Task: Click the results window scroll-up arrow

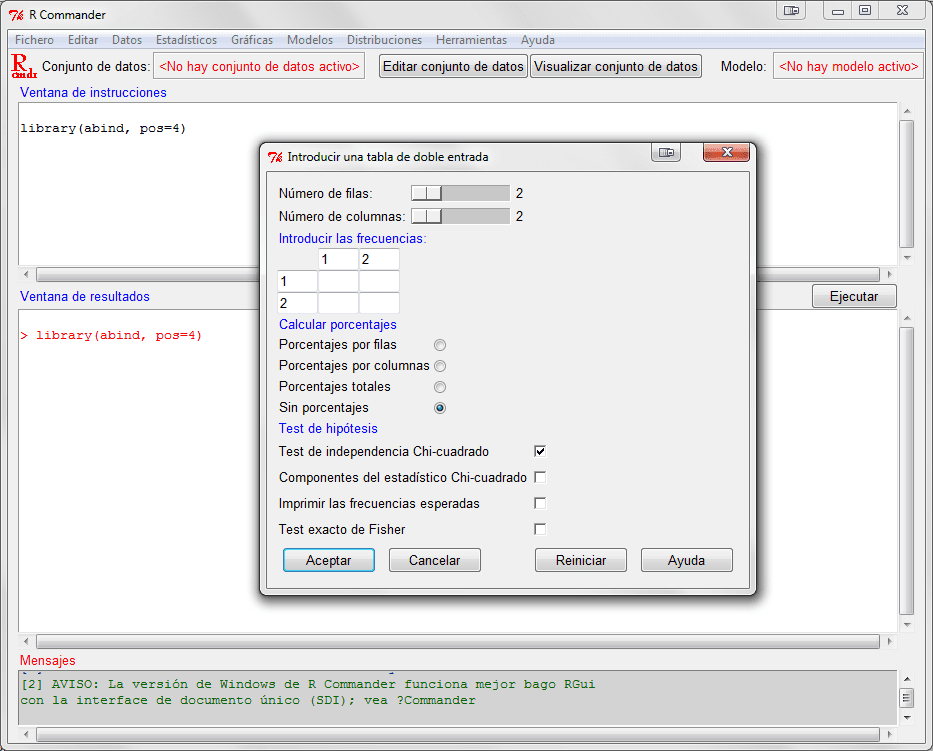Action: [x=907, y=318]
